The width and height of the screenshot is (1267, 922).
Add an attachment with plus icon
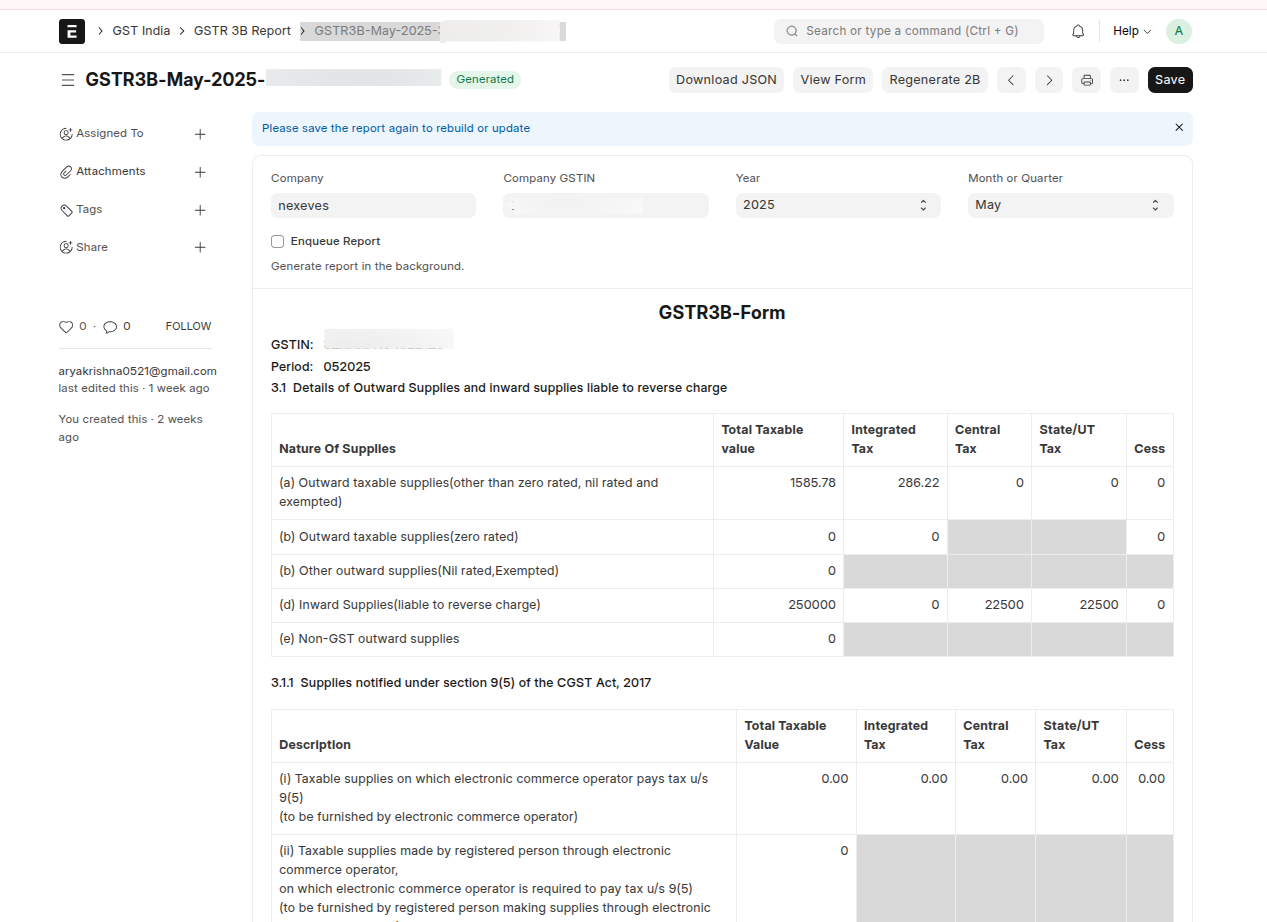pyautogui.click(x=200, y=172)
